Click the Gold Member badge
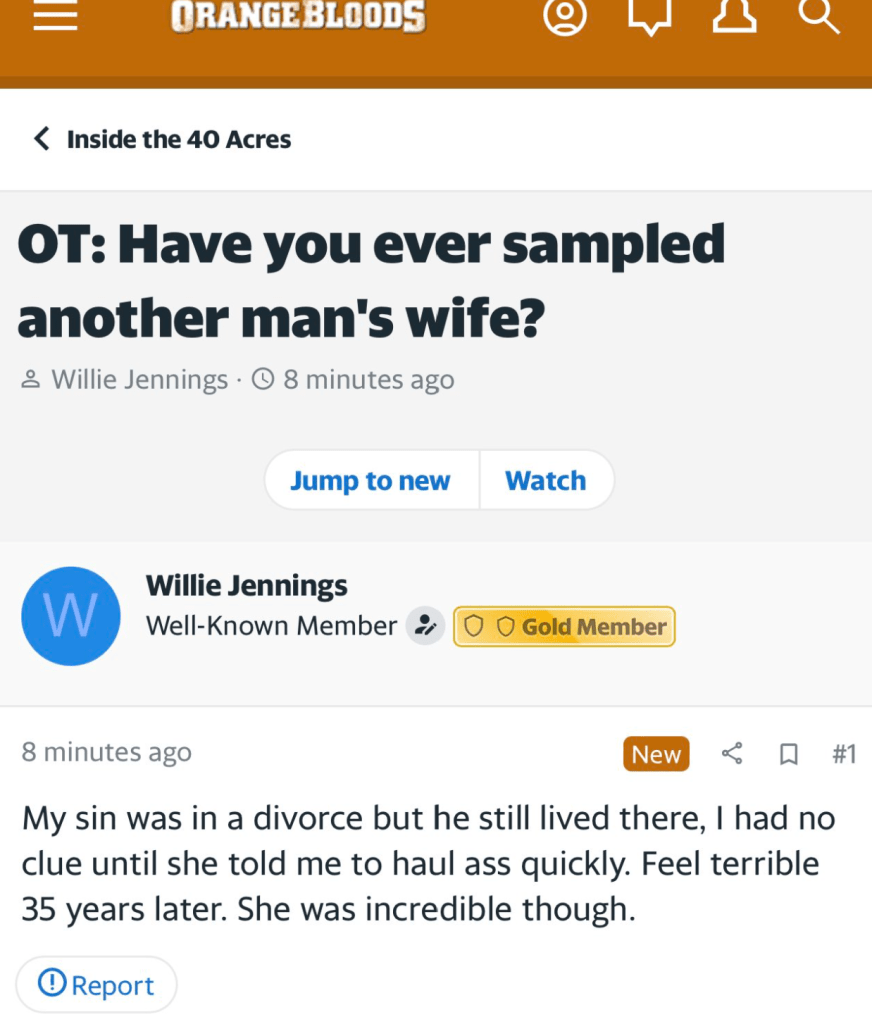The width and height of the screenshot is (872, 1024). tap(564, 626)
